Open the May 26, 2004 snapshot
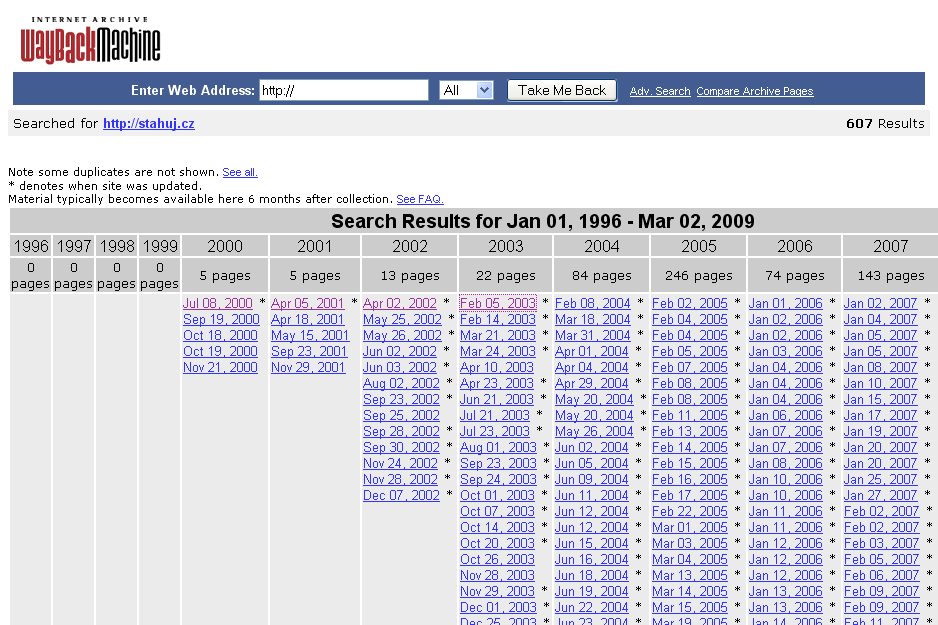The height and width of the screenshot is (625, 938). (594, 431)
